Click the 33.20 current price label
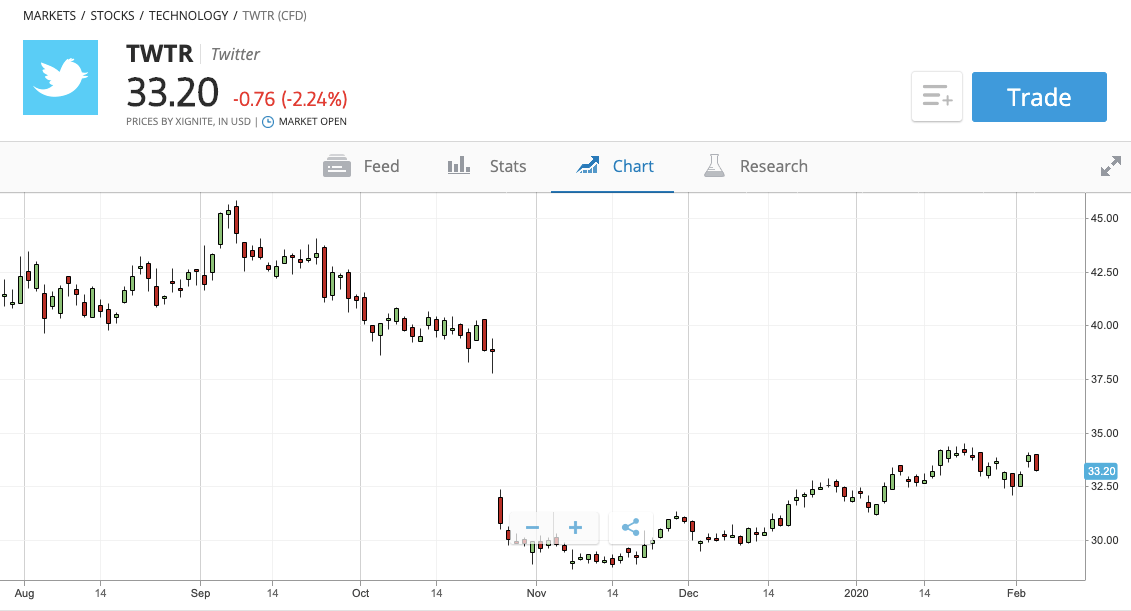Image resolution: width=1131 pixels, height=611 pixels. (x=1101, y=471)
